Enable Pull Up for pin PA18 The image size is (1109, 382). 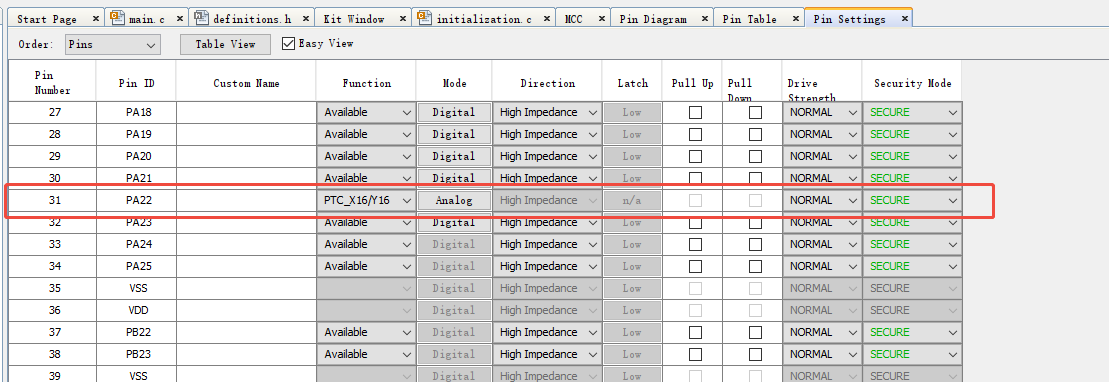696,112
